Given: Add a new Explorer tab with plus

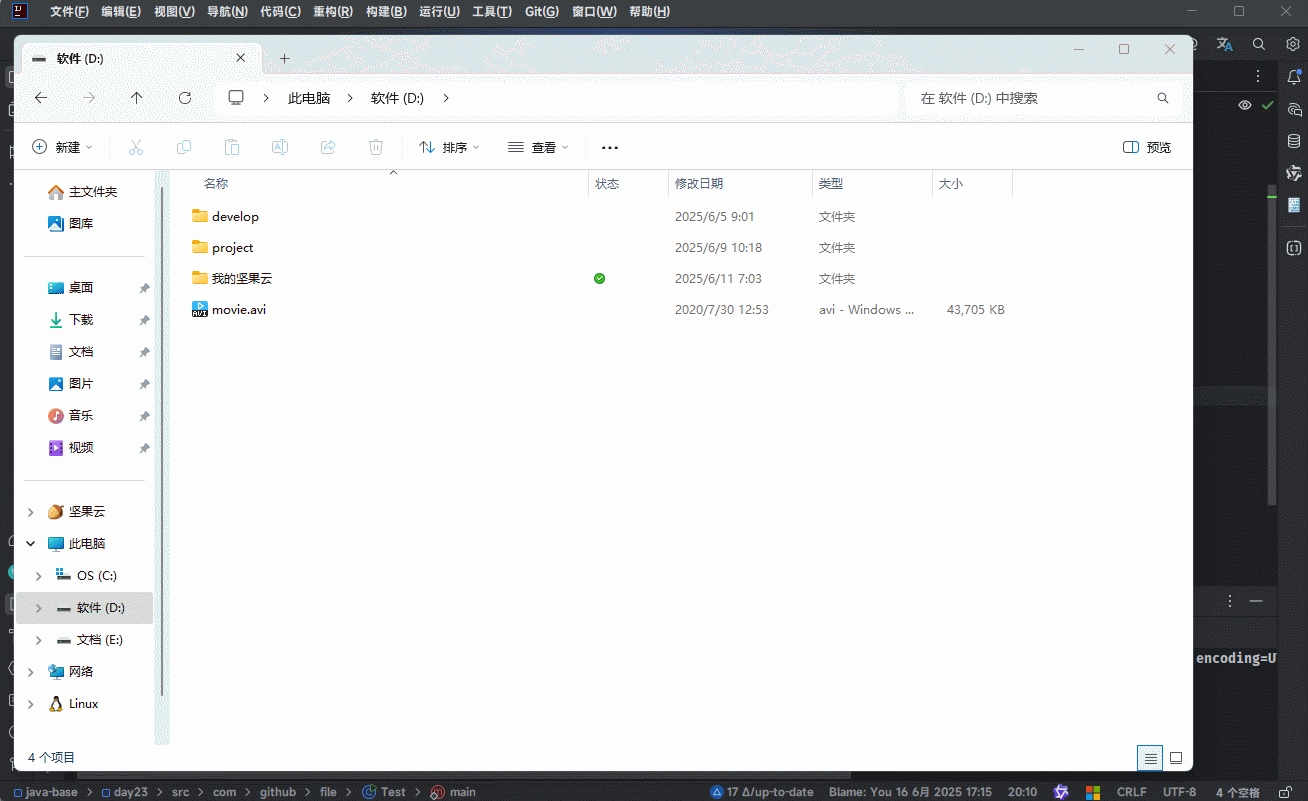Looking at the screenshot, I should [284, 59].
